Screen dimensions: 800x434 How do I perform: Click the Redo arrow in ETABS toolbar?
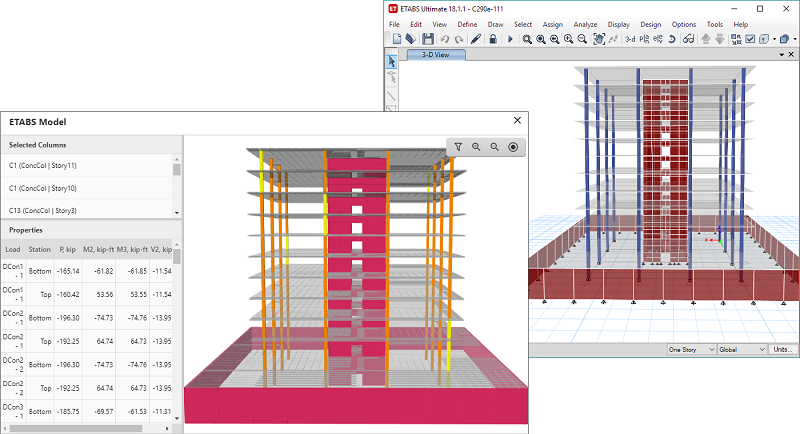(459, 39)
